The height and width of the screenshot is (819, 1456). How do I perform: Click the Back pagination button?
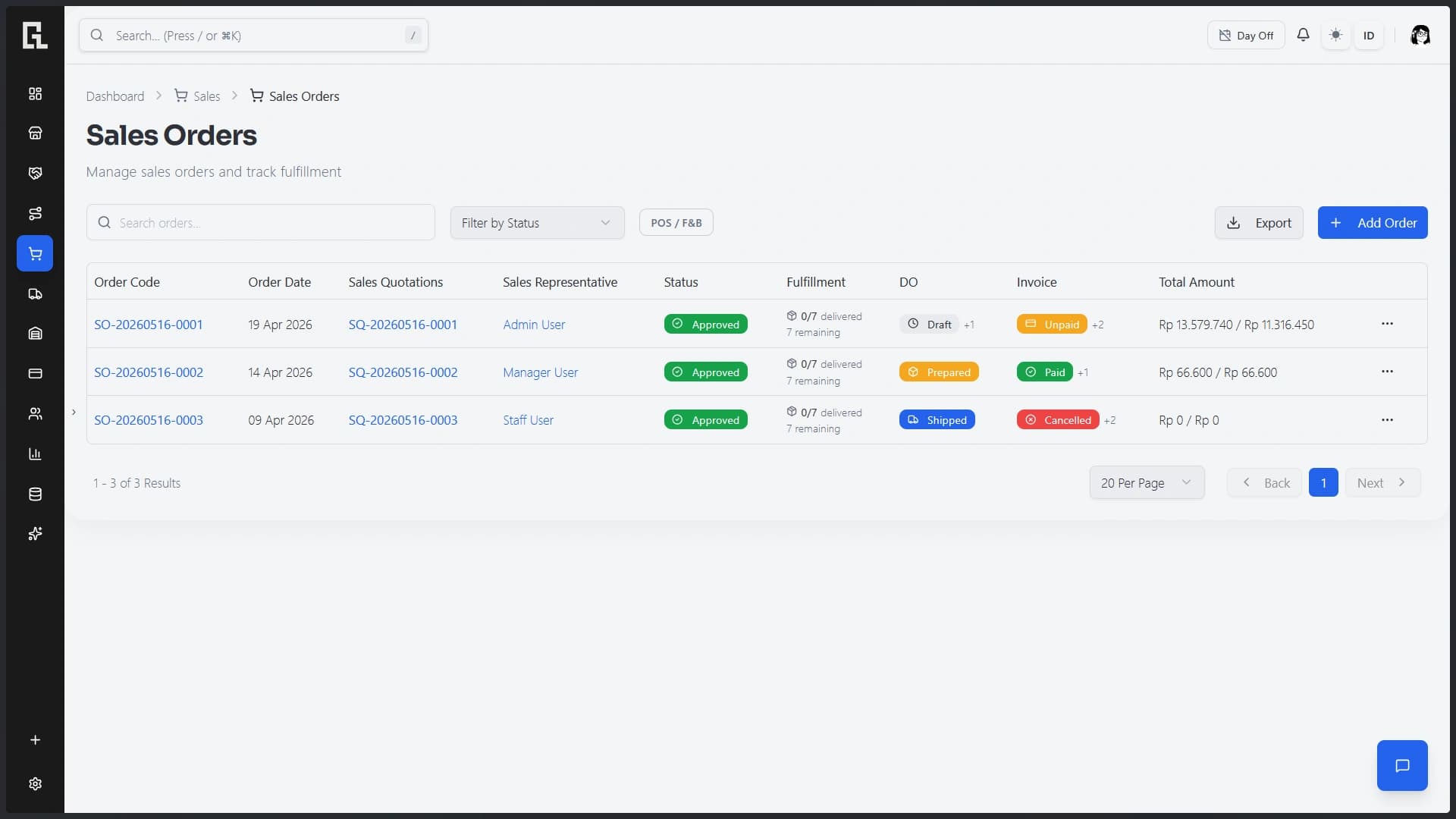point(1265,482)
